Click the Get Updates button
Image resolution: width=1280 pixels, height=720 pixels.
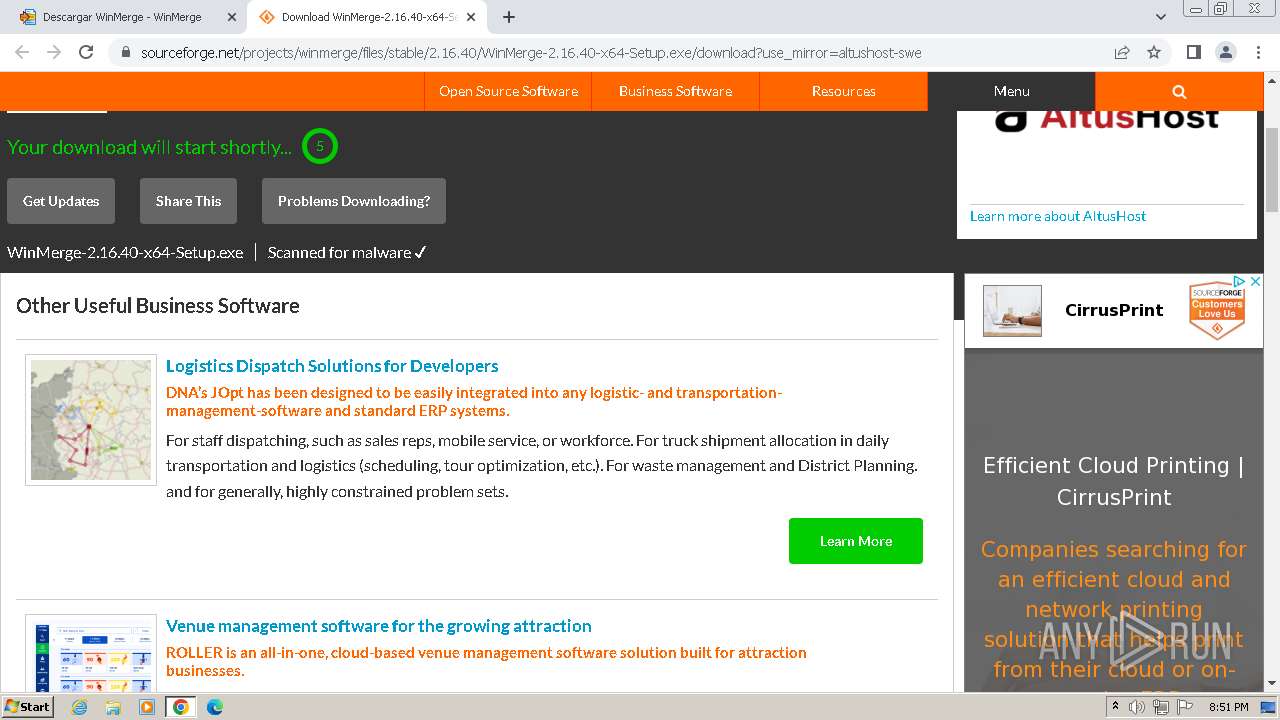coord(61,201)
